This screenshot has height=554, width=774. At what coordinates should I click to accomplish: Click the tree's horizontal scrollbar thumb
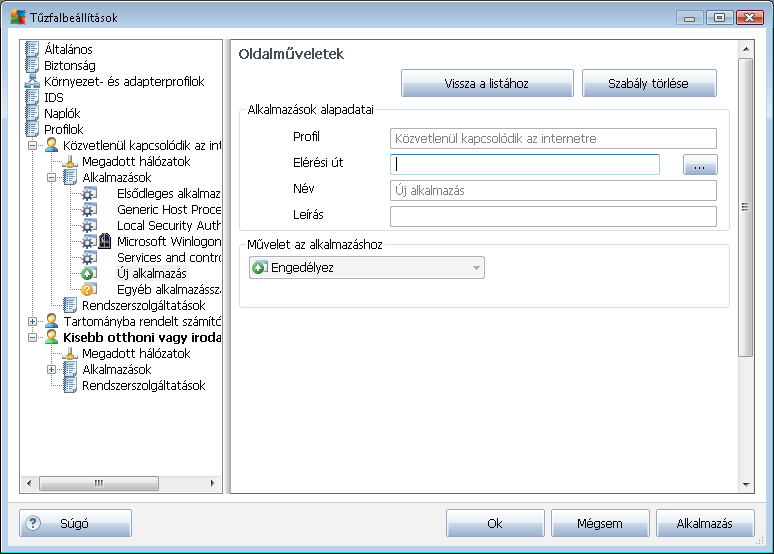99,483
